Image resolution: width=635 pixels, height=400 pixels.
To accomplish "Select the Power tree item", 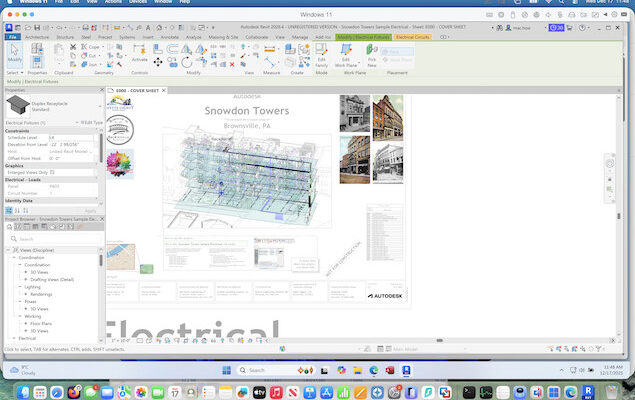I will tap(30, 302).
